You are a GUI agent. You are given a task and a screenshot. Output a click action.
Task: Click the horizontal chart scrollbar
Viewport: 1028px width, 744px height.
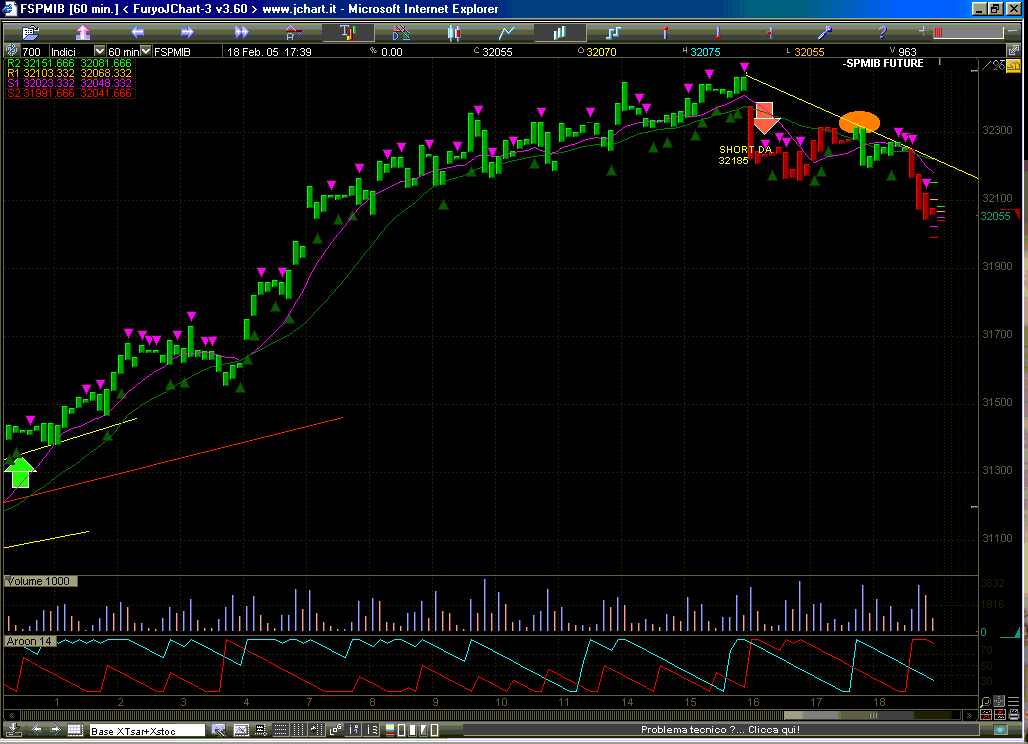click(x=500, y=716)
